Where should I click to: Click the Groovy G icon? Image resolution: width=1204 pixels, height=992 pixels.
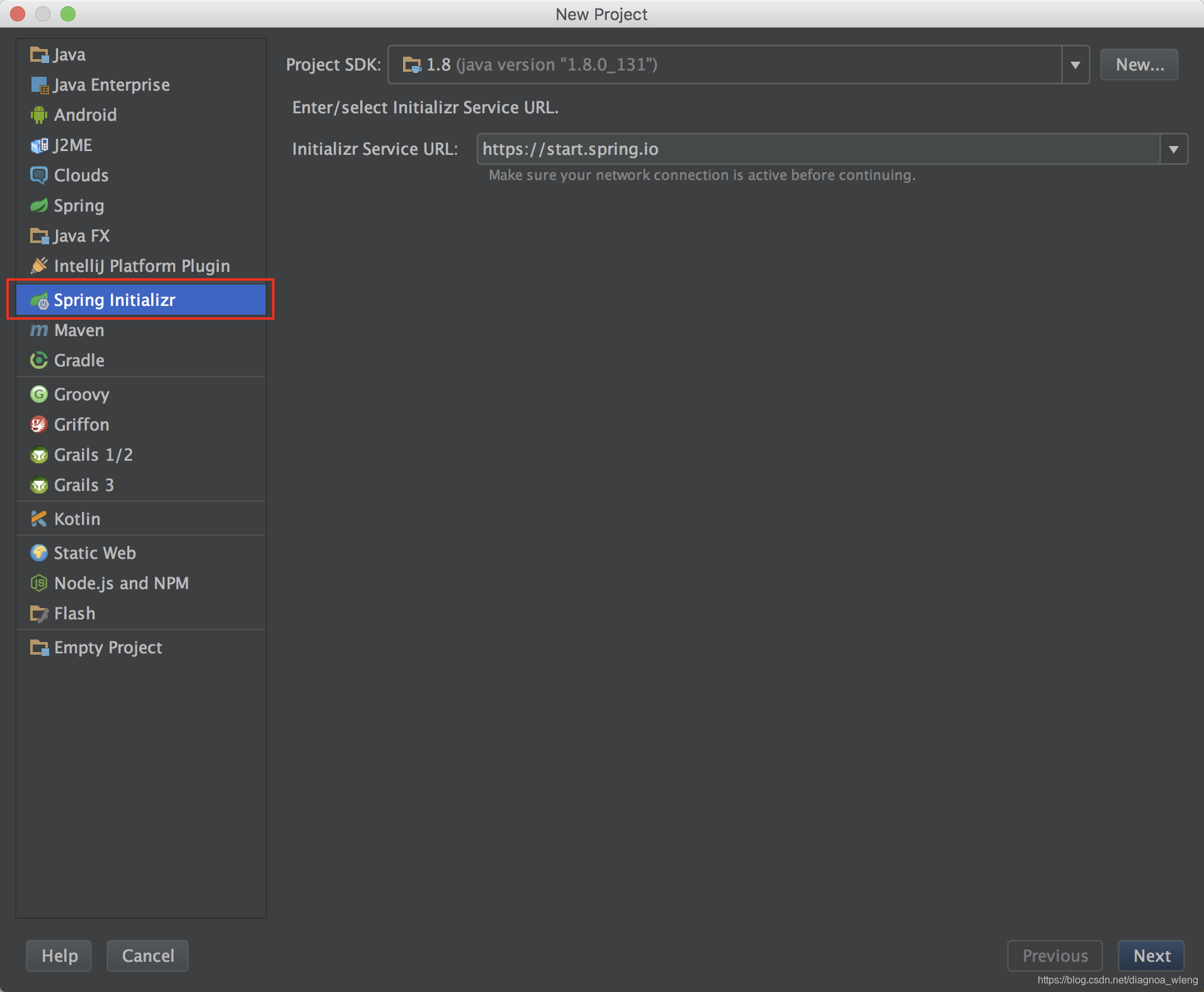click(x=39, y=394)
